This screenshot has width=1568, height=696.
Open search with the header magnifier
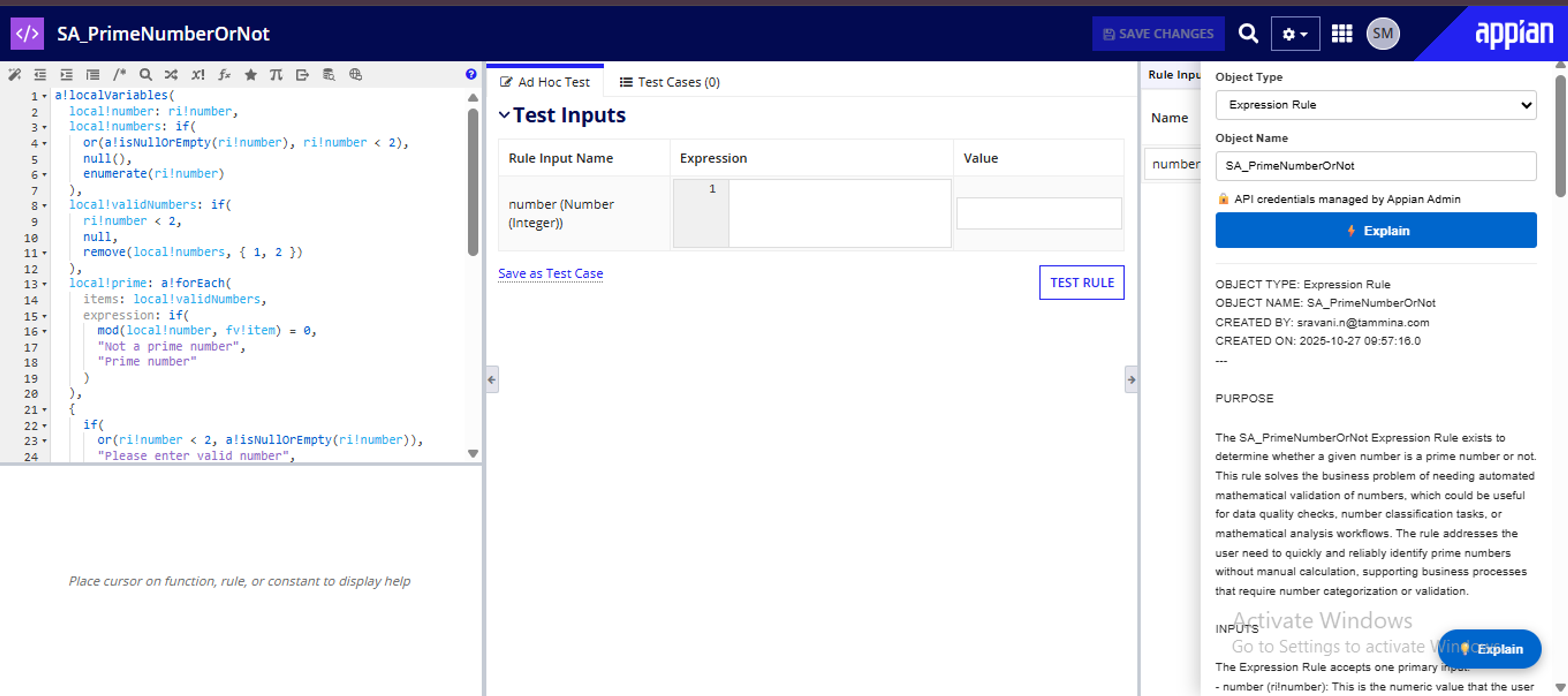[x=1248, y=33]
